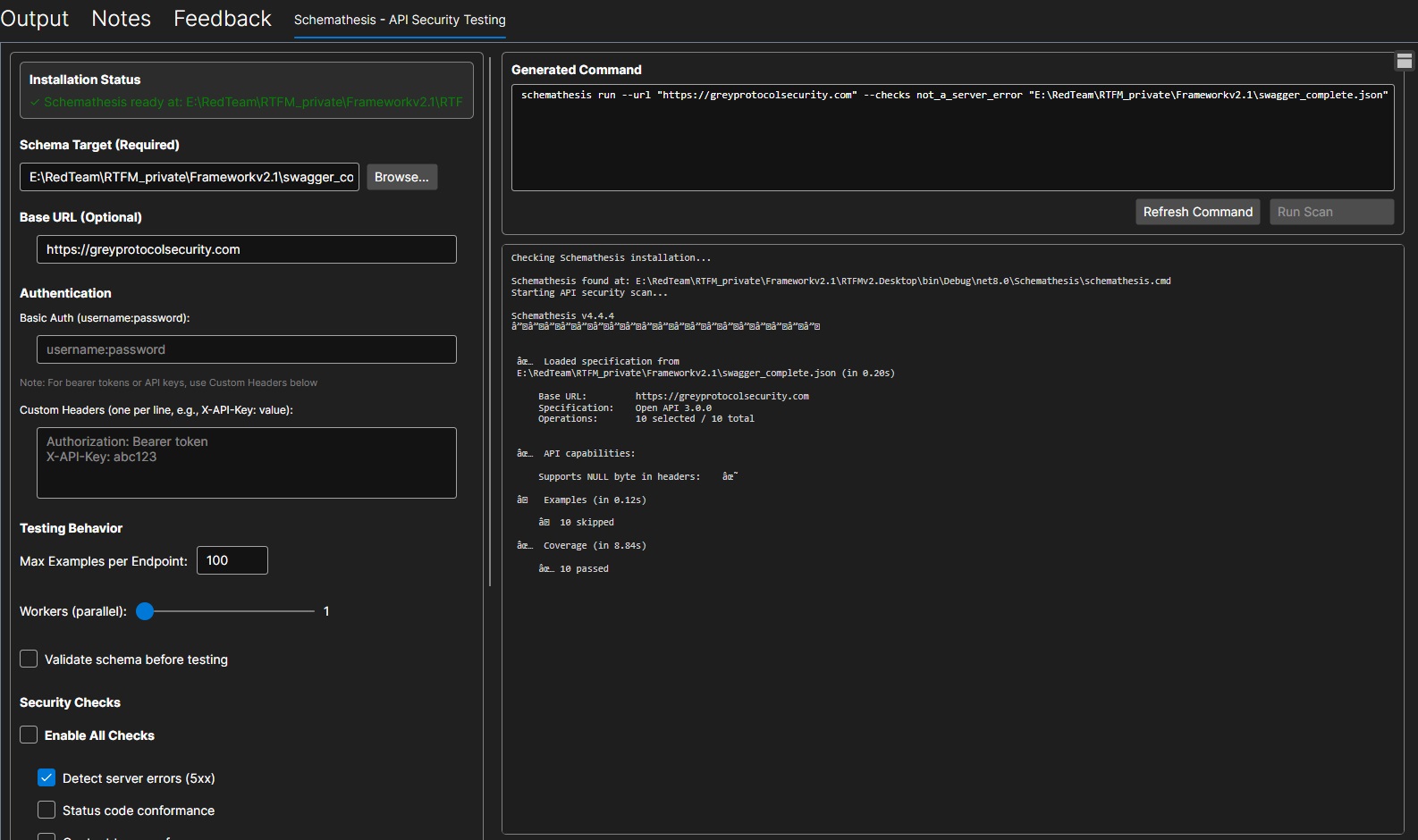Click '10 selected / 10 total' operations value
The image size is (1418, 840).
point(695,418)
